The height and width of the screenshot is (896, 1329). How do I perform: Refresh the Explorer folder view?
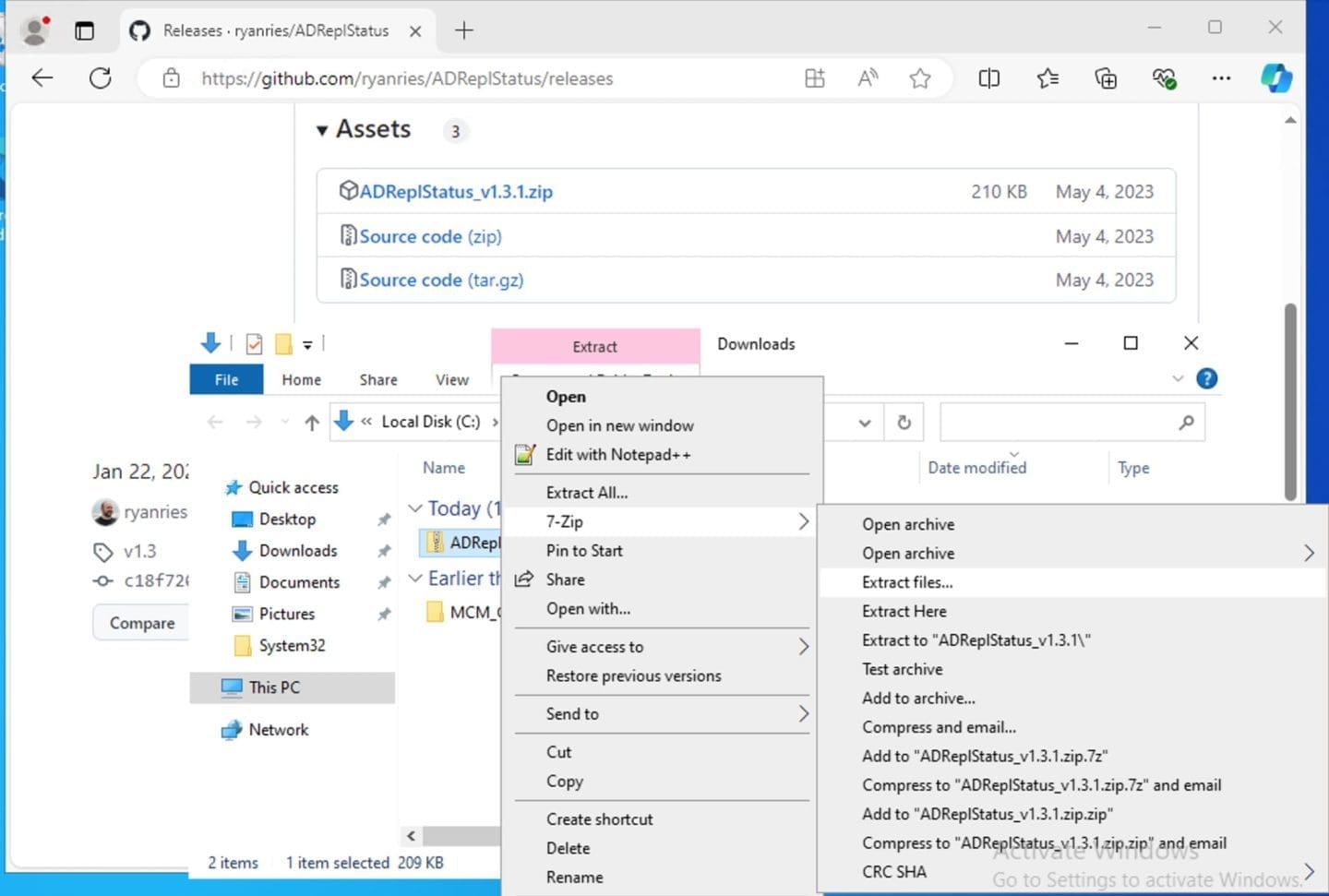pyautogui.click(x=904, y=423)
